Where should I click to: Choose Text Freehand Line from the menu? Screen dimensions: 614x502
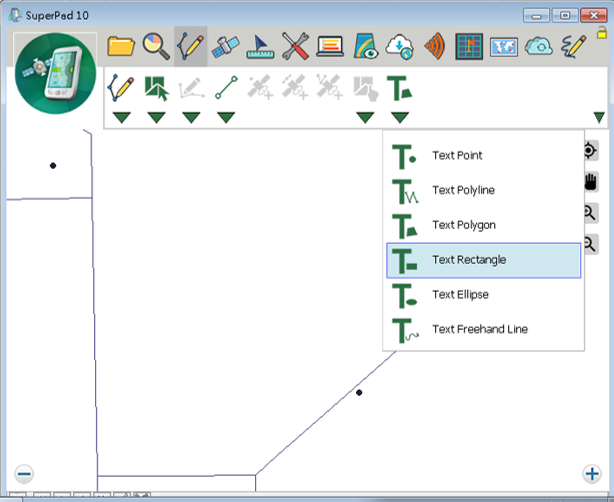tap(484, 330)
